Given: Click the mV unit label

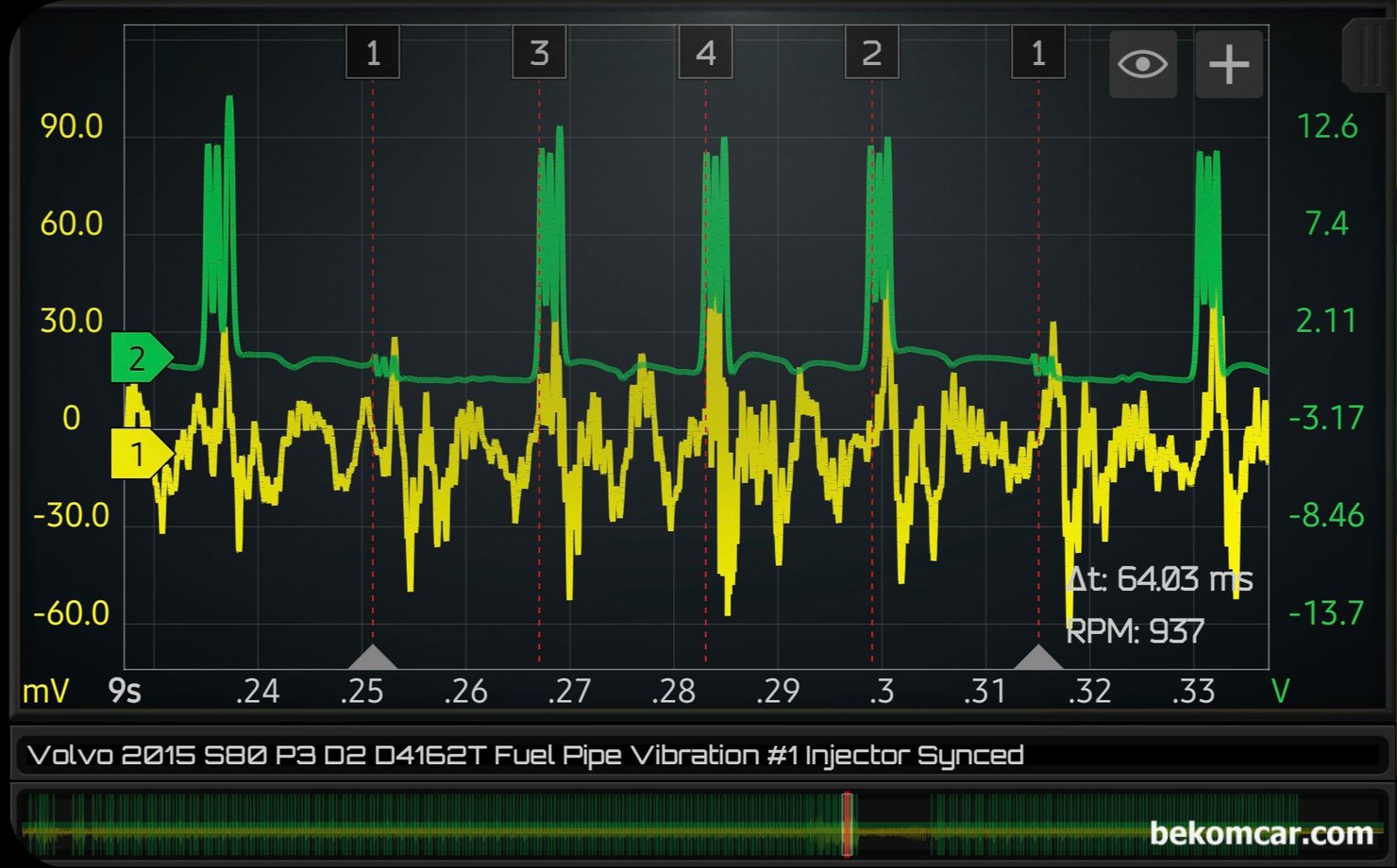Looking at the screenshot, I should (x=45, y=692).
